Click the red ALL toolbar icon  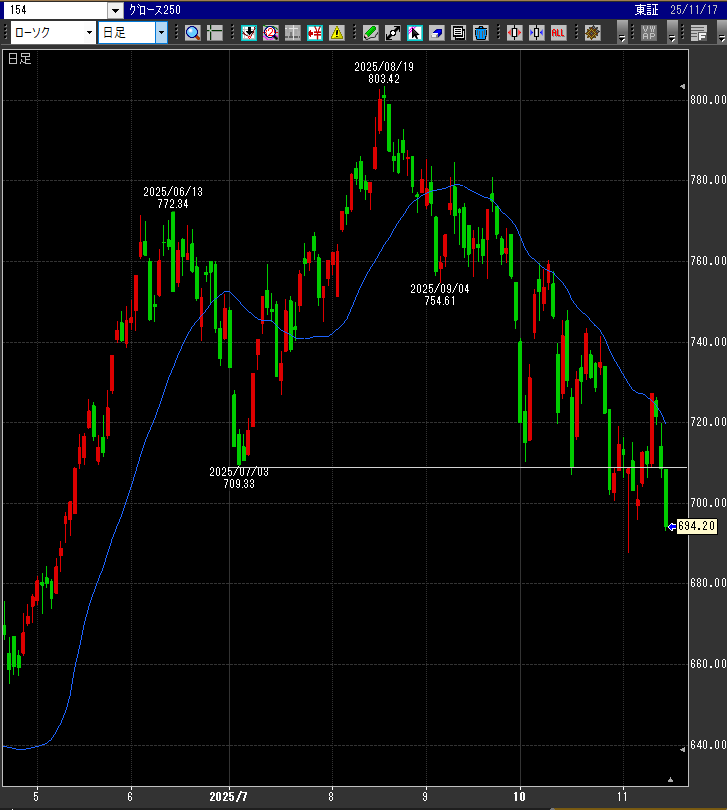[558, 33]
